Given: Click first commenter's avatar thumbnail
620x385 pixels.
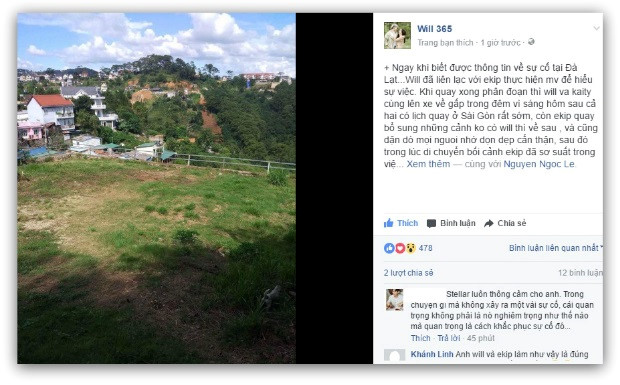Looking at the screenshot, I should point(395,300).
